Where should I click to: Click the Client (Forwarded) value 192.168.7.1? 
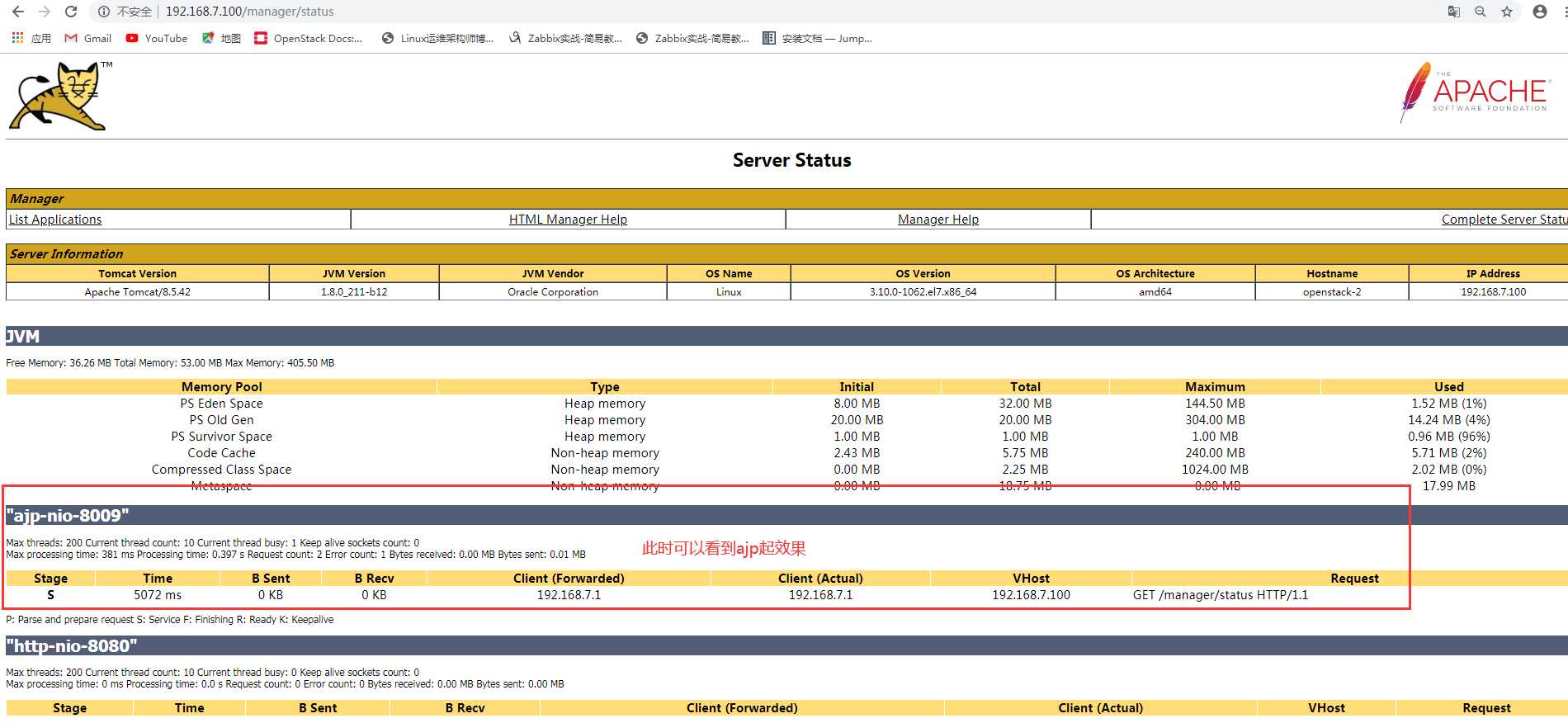pos(569,595)
